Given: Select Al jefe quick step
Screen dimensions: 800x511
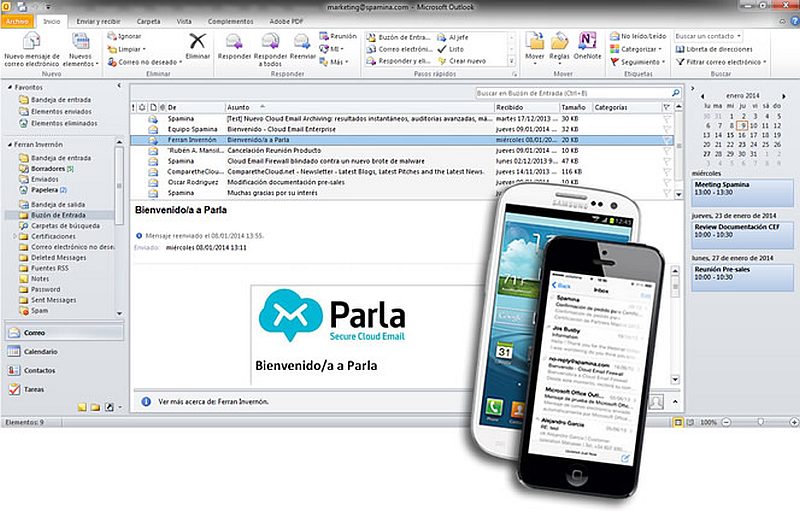Looking at the screenshot, I should [453, 37].
